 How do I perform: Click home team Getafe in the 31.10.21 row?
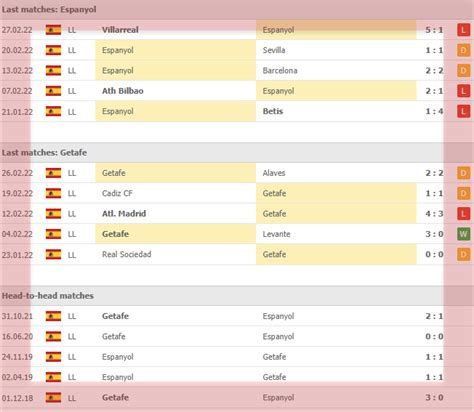(115, 316)
